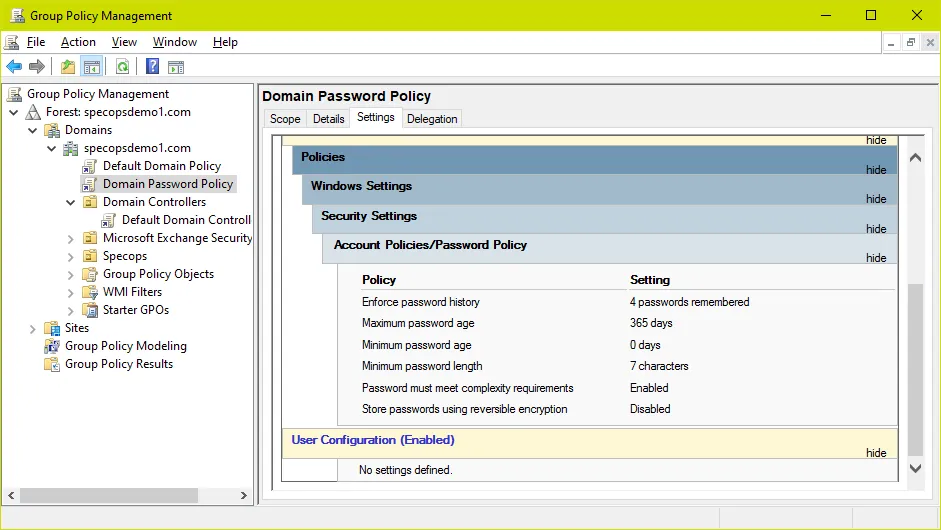Click the Domain Controllers OU icon
The image size is (941, 530).
click(90, 202)
